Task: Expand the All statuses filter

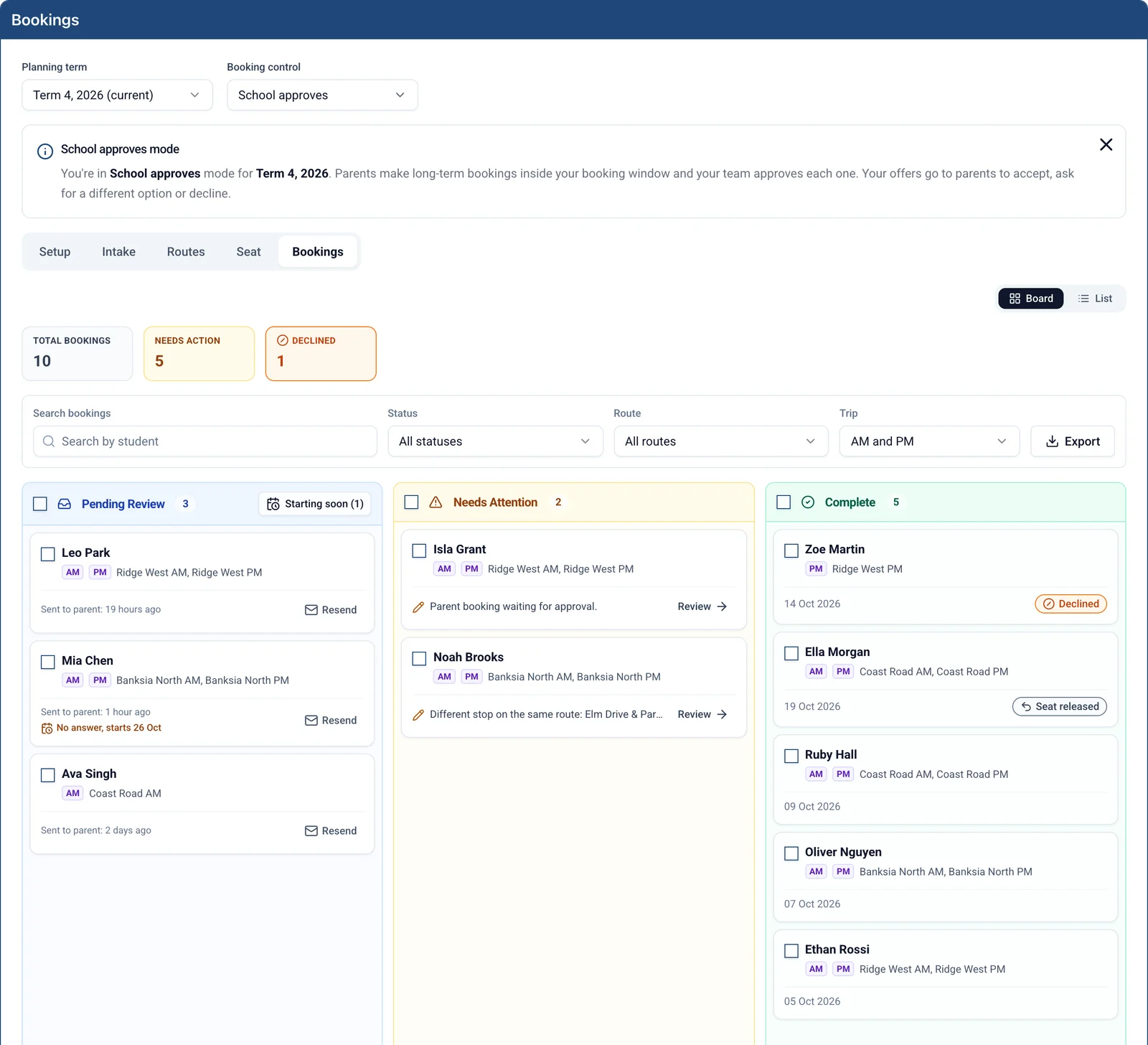Action: pos(495,441)
